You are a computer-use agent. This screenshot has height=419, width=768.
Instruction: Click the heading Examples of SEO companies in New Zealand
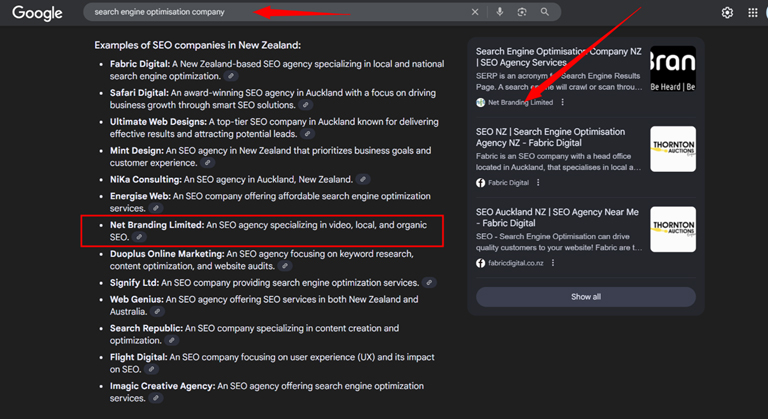(x=197, y=45)
